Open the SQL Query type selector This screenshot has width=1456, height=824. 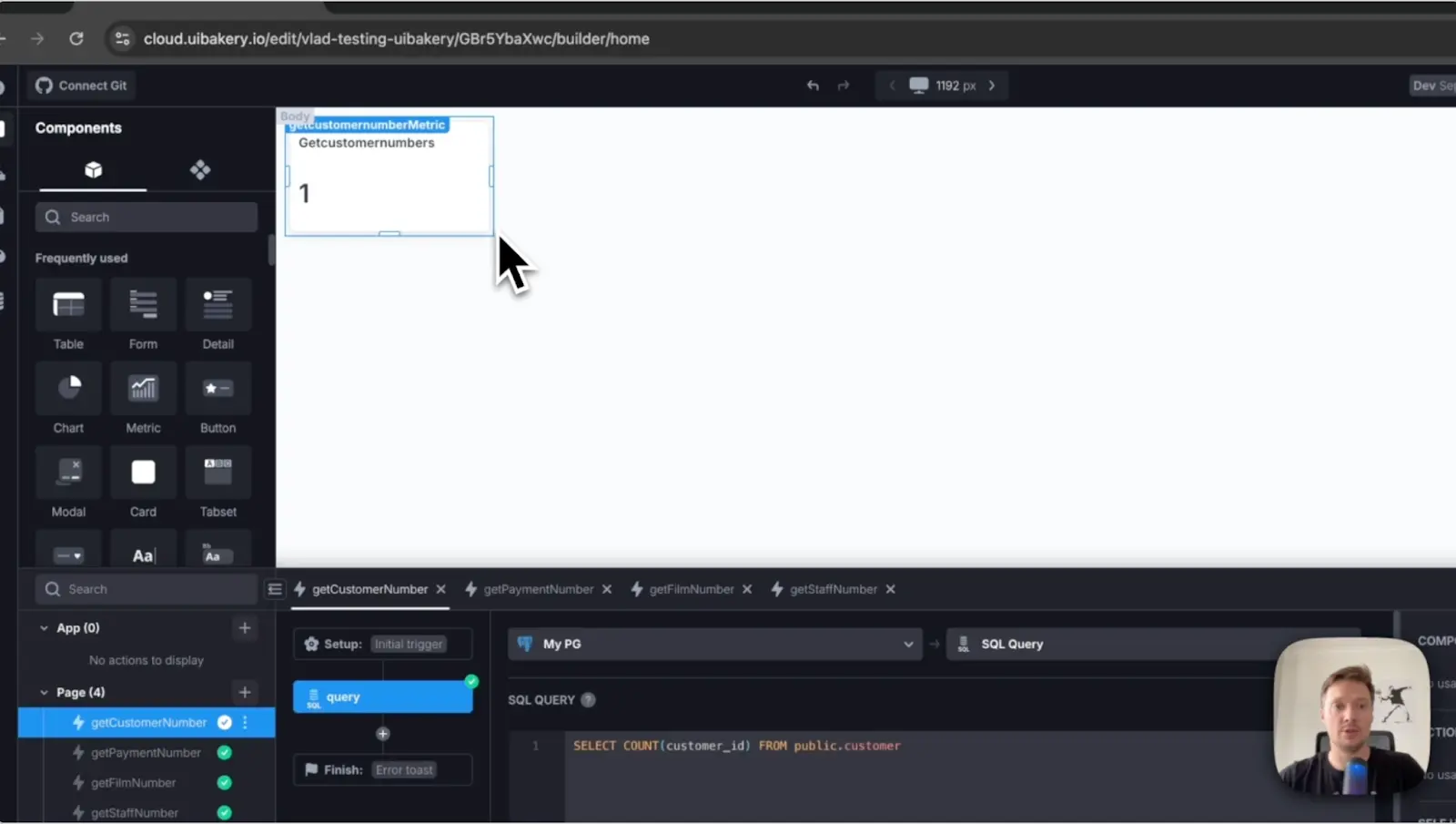point(1153,644)
